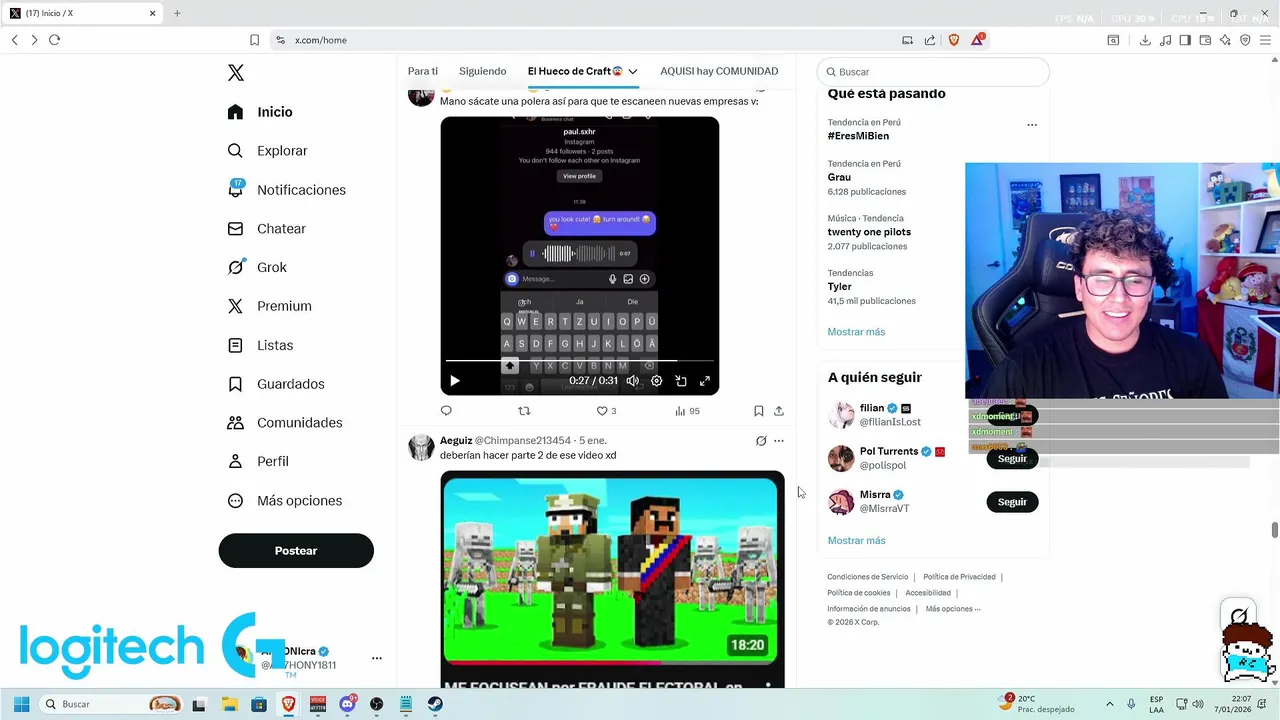Open Política de Privacidad link
The image size is (1280, 720).
[959, 577]
